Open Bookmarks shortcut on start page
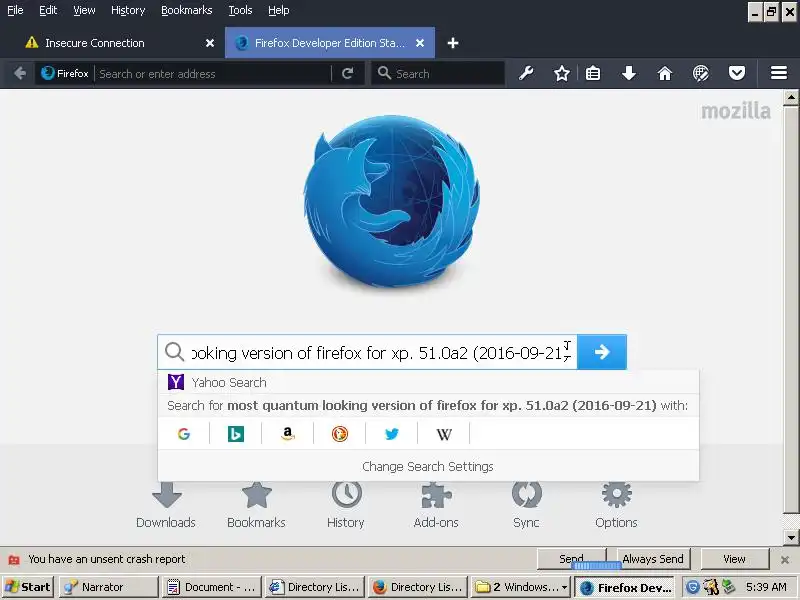 (256, 506)
